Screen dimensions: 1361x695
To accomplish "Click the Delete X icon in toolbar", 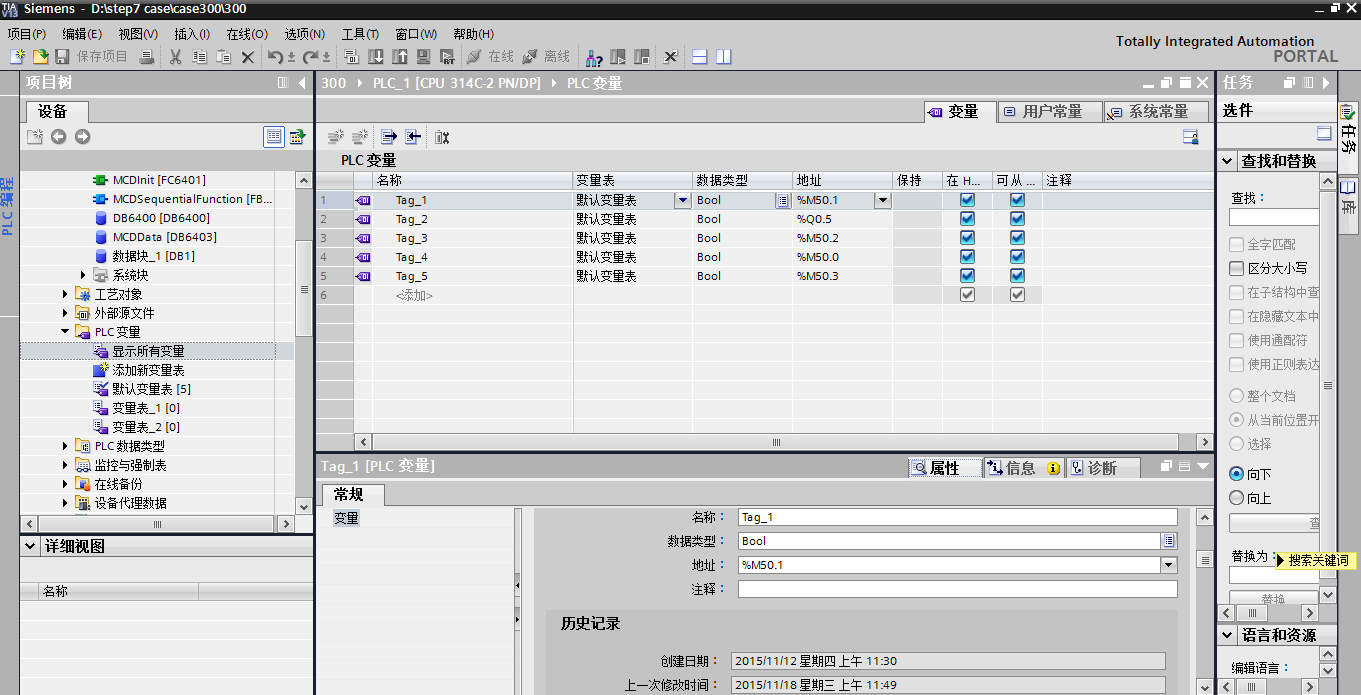I will (x=248, y=57).
